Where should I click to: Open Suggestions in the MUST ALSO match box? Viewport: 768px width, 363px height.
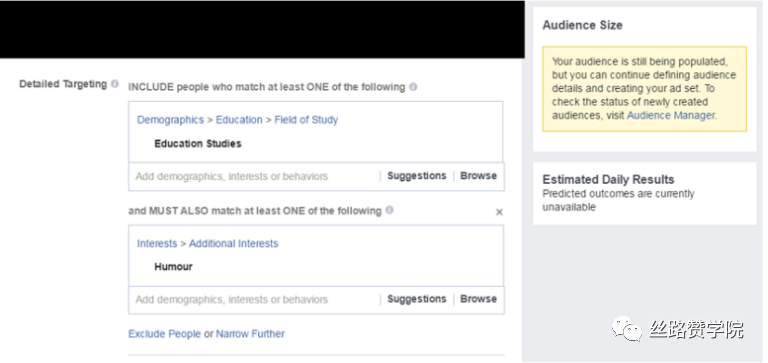[x=416, y=299]
